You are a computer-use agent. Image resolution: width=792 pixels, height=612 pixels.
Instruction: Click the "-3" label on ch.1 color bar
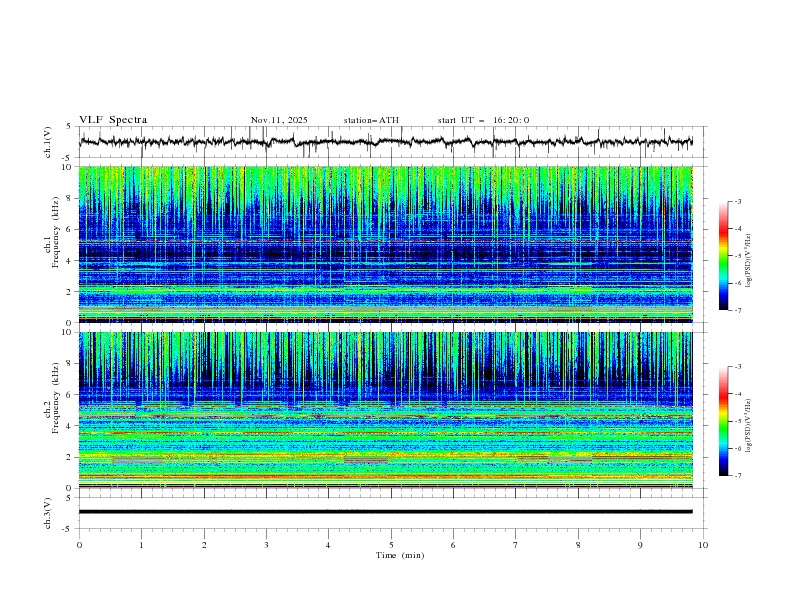[x=737, y=201]
